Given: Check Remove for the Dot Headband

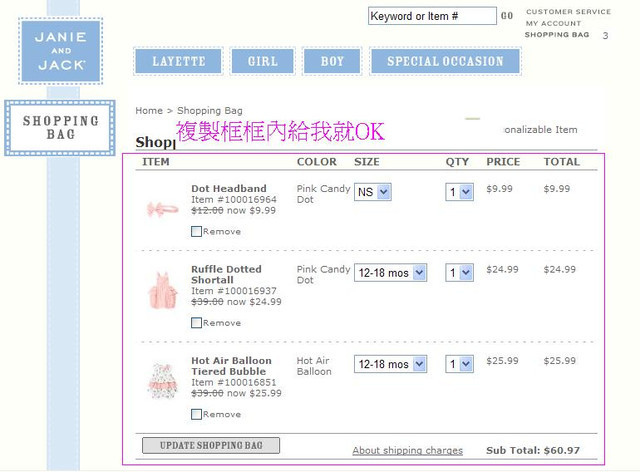Looking at the screenshot, I should [196, 232].
